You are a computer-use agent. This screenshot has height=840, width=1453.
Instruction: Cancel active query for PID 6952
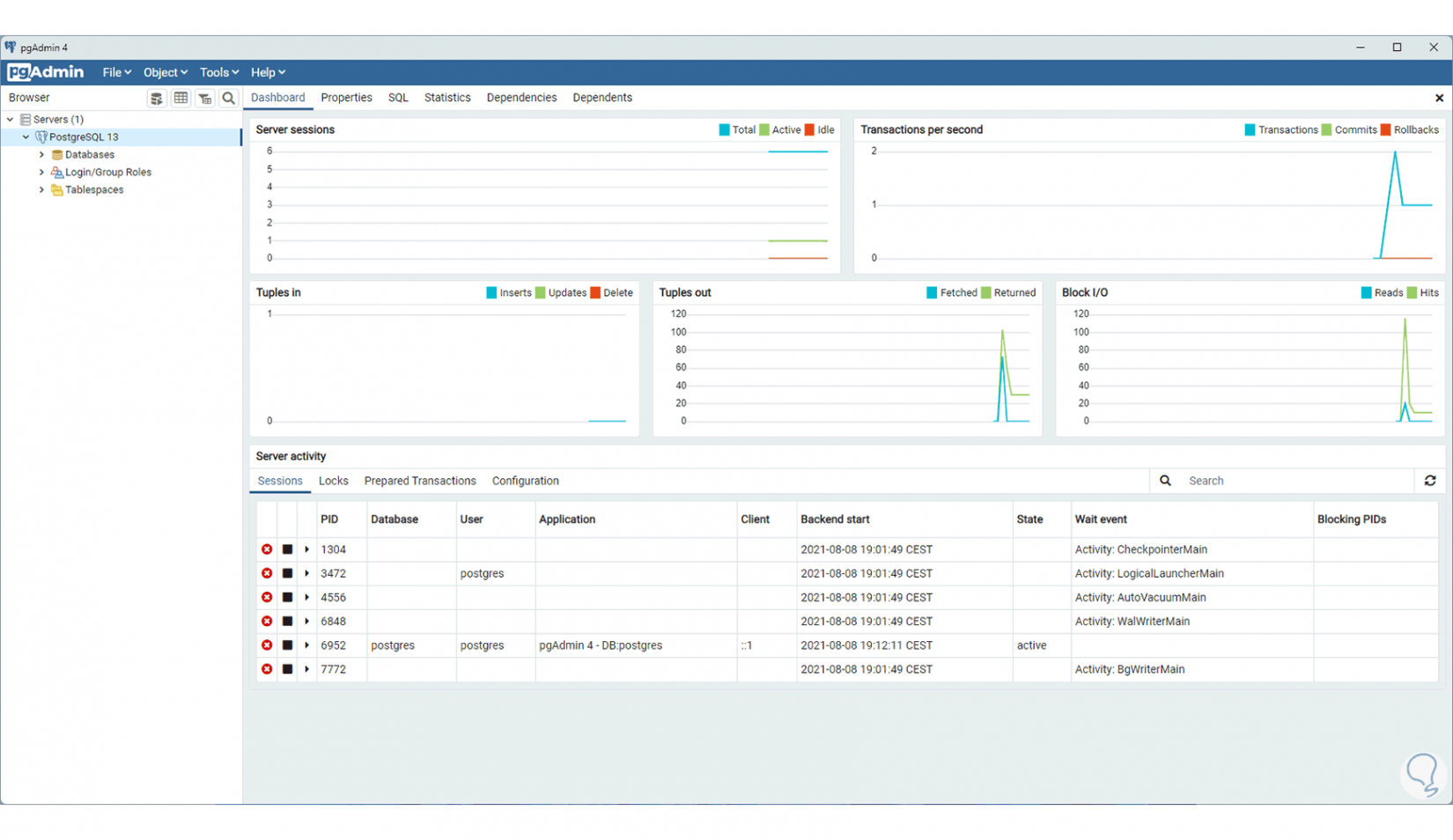coord(287,645)
